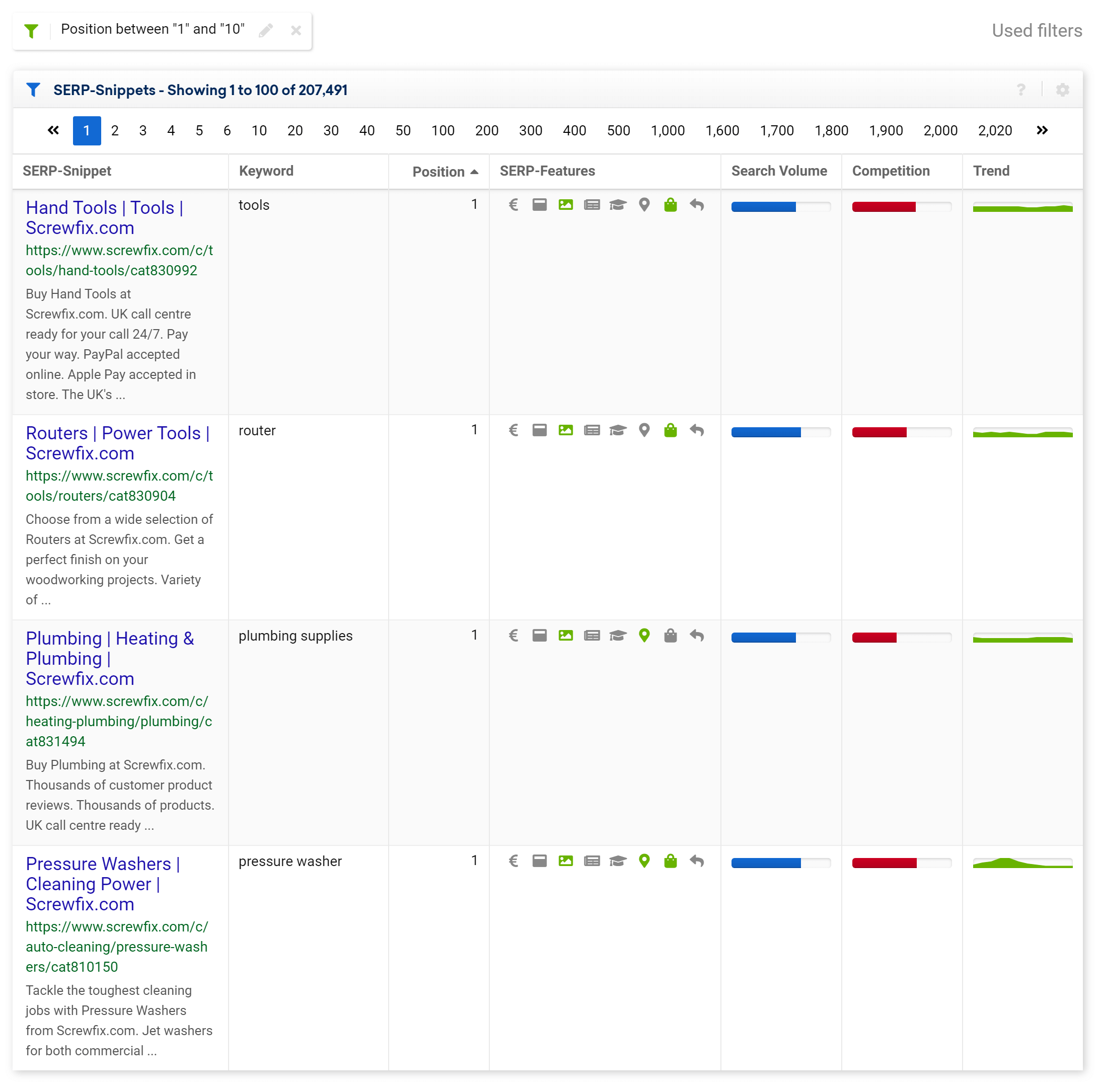1098x1092 pixels.
Task: Click the card icon in the router row
Action: point(539,431)
